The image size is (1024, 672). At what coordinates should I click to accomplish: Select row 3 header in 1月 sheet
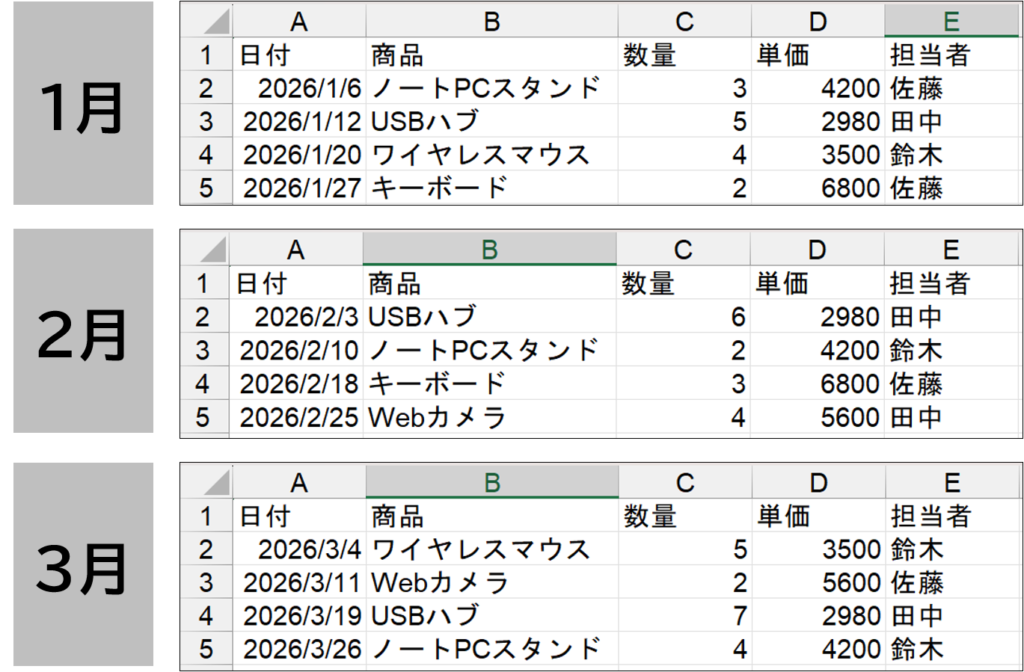point(206,121)
